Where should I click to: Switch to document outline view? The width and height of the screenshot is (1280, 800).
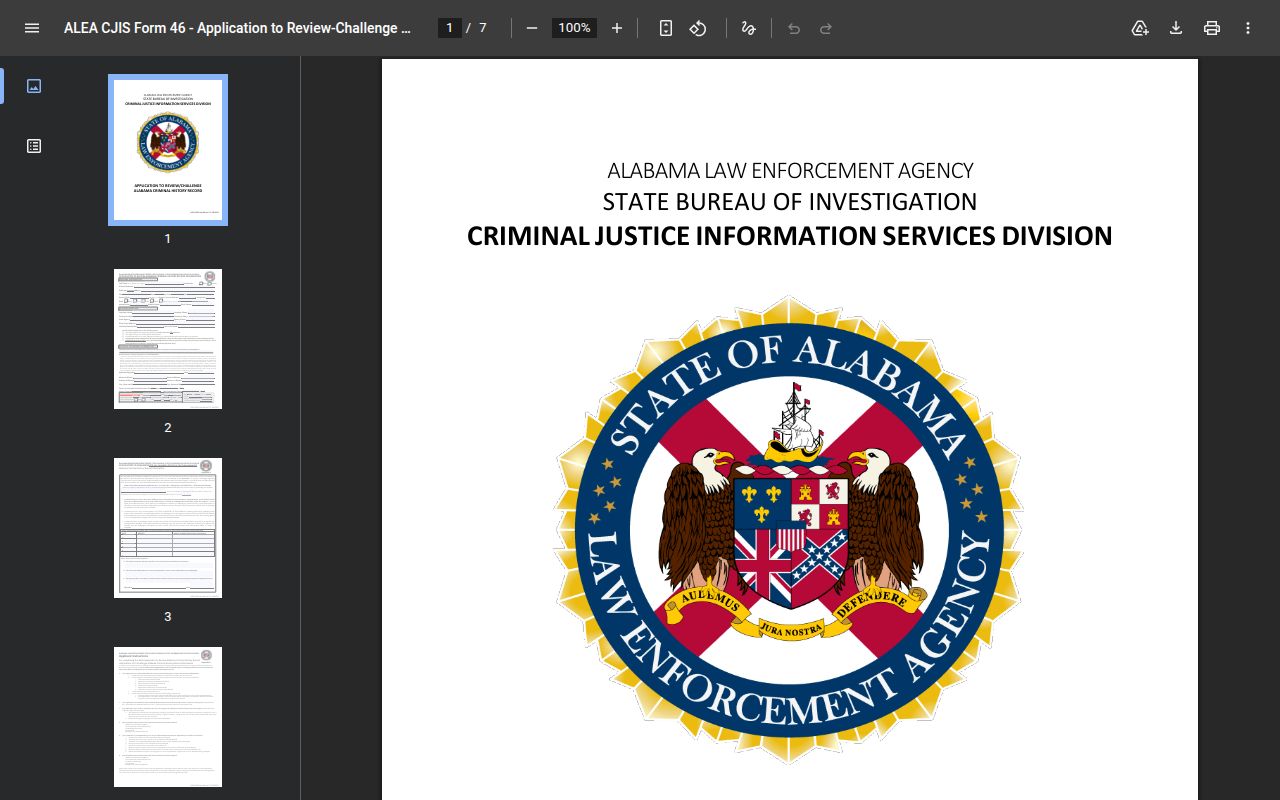tap(34, 146)
